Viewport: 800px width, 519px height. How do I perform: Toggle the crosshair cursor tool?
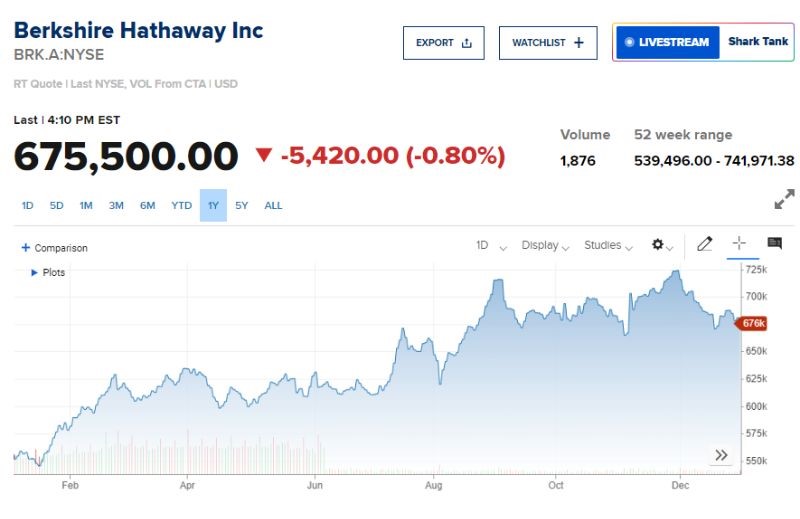(x=739, y=243)
